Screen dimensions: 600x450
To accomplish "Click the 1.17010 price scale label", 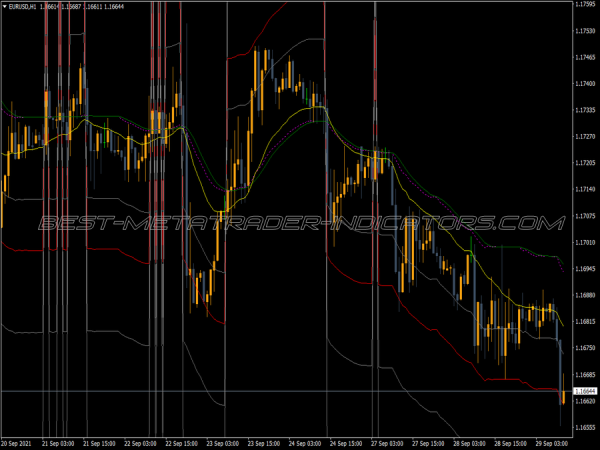I will pyautogui.click(x=585, y=243).
